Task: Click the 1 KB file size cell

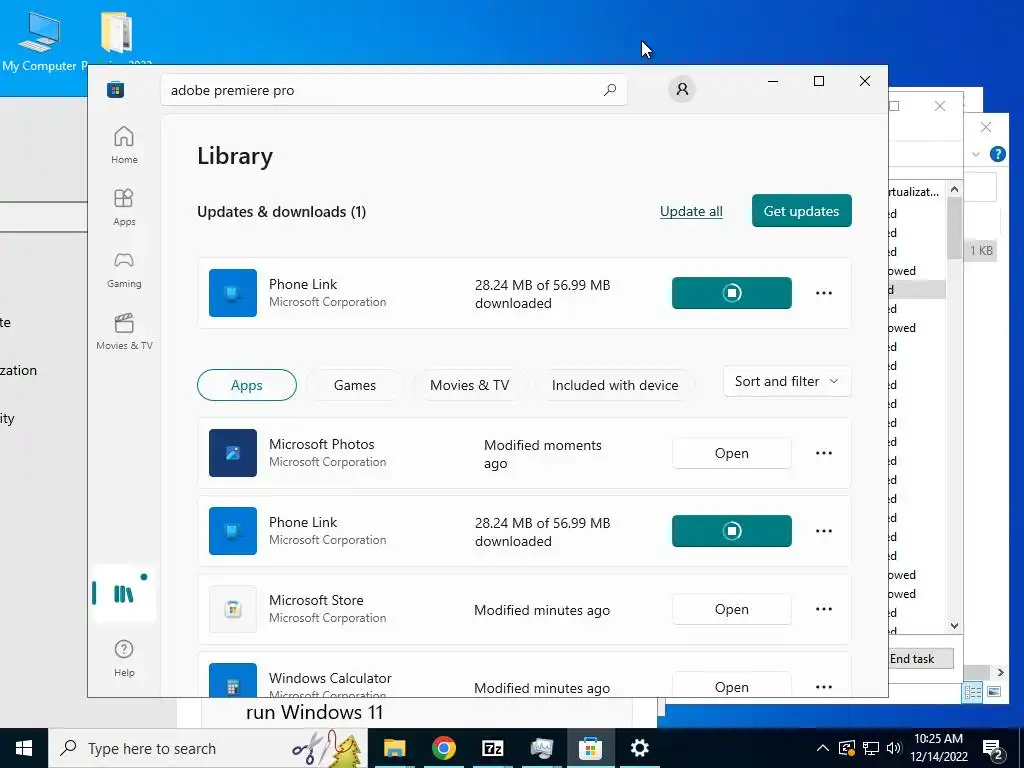Action: click(981, 250)
